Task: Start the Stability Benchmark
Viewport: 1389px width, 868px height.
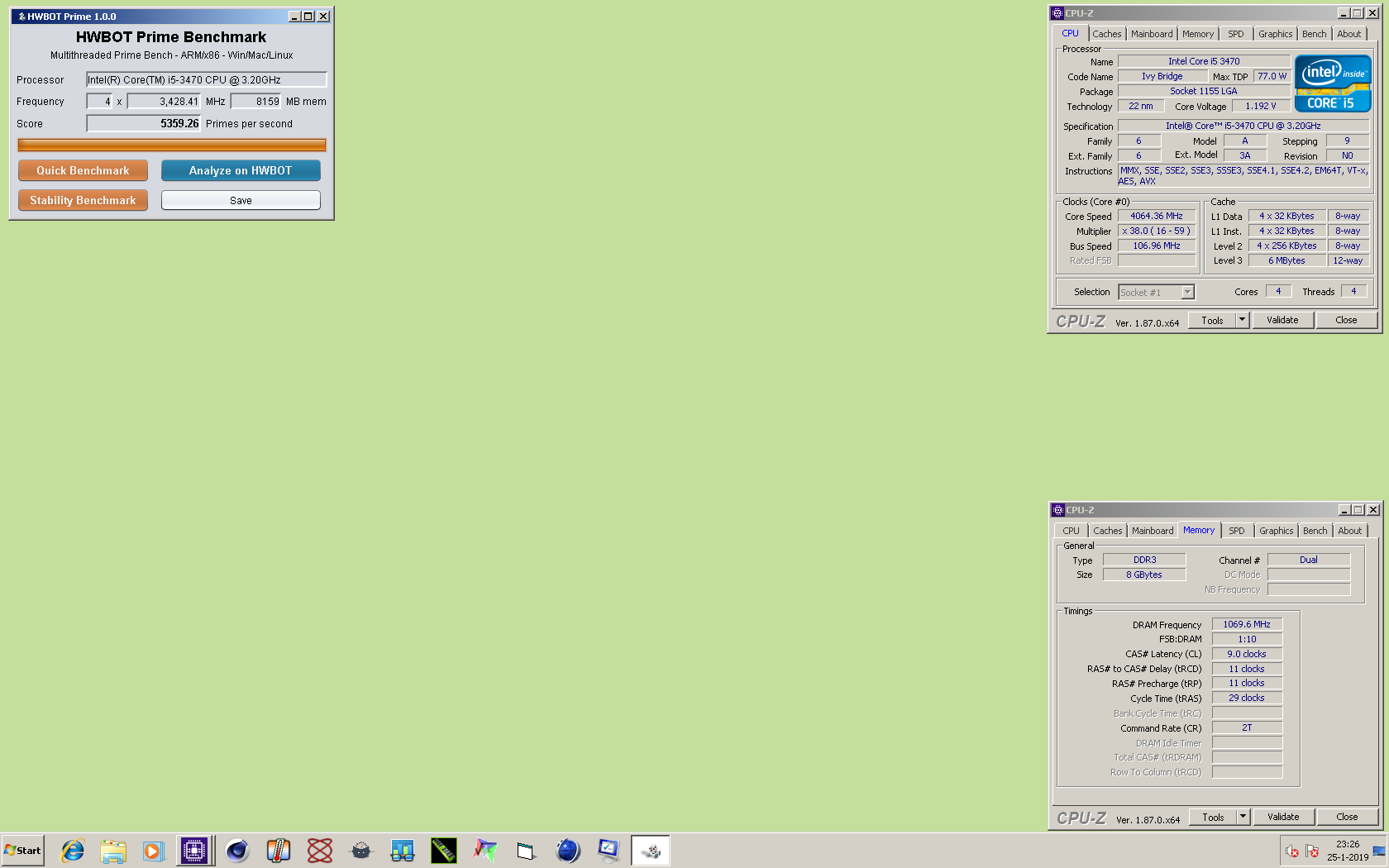Action: coord(83,200)
